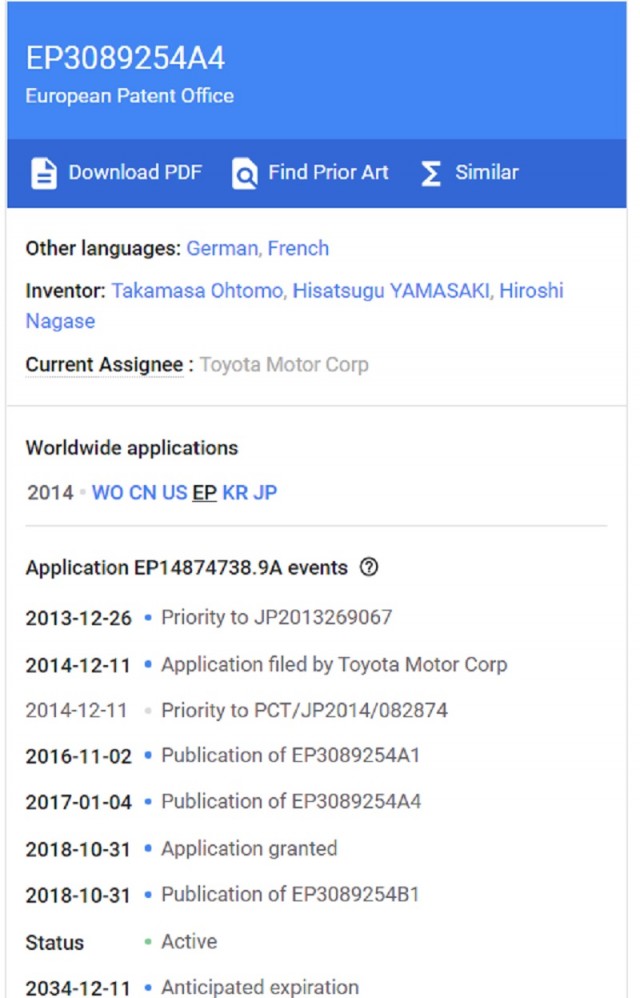The height and width of the screenshot is (998, 640).
Task: Click Publication of EP3089254B1 event
Action: pos(291,894)
